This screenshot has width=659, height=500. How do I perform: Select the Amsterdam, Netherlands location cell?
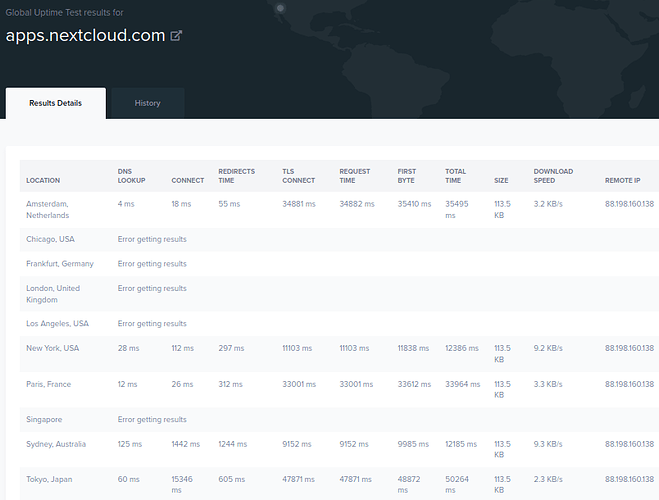tap(47, 209)
